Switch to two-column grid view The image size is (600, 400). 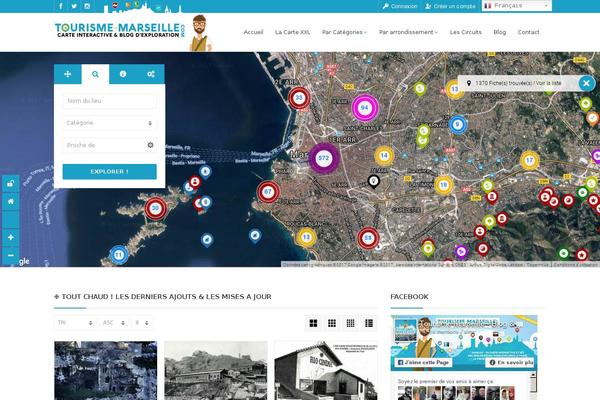pos(313,323)
